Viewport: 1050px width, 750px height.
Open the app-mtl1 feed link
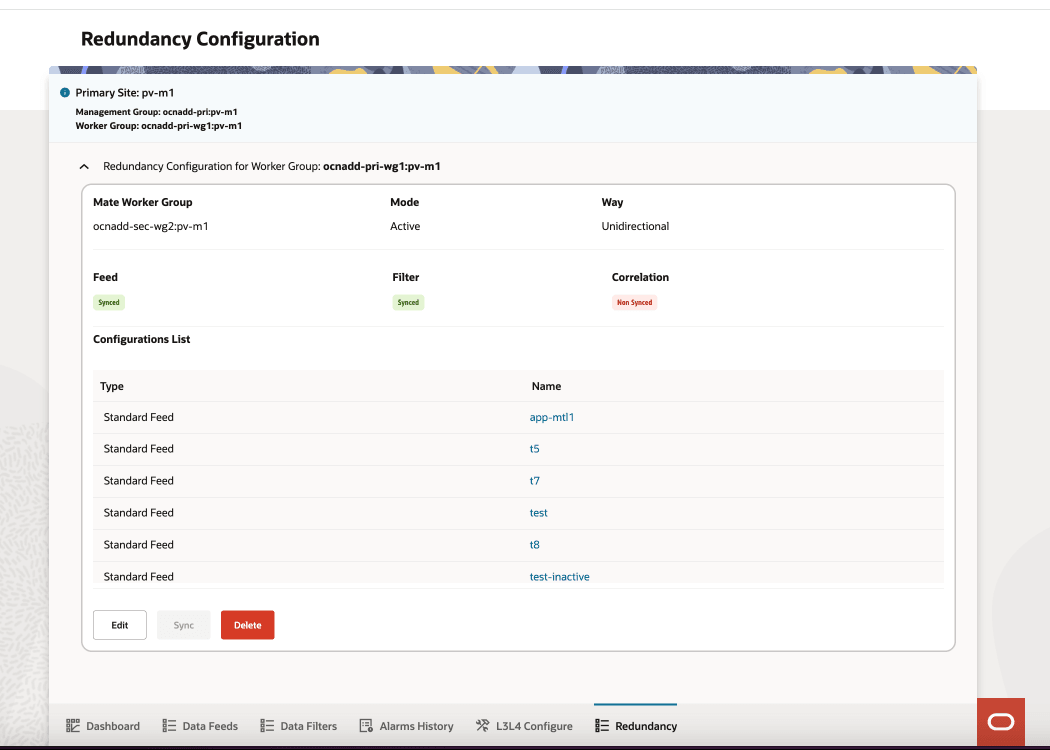552,417
